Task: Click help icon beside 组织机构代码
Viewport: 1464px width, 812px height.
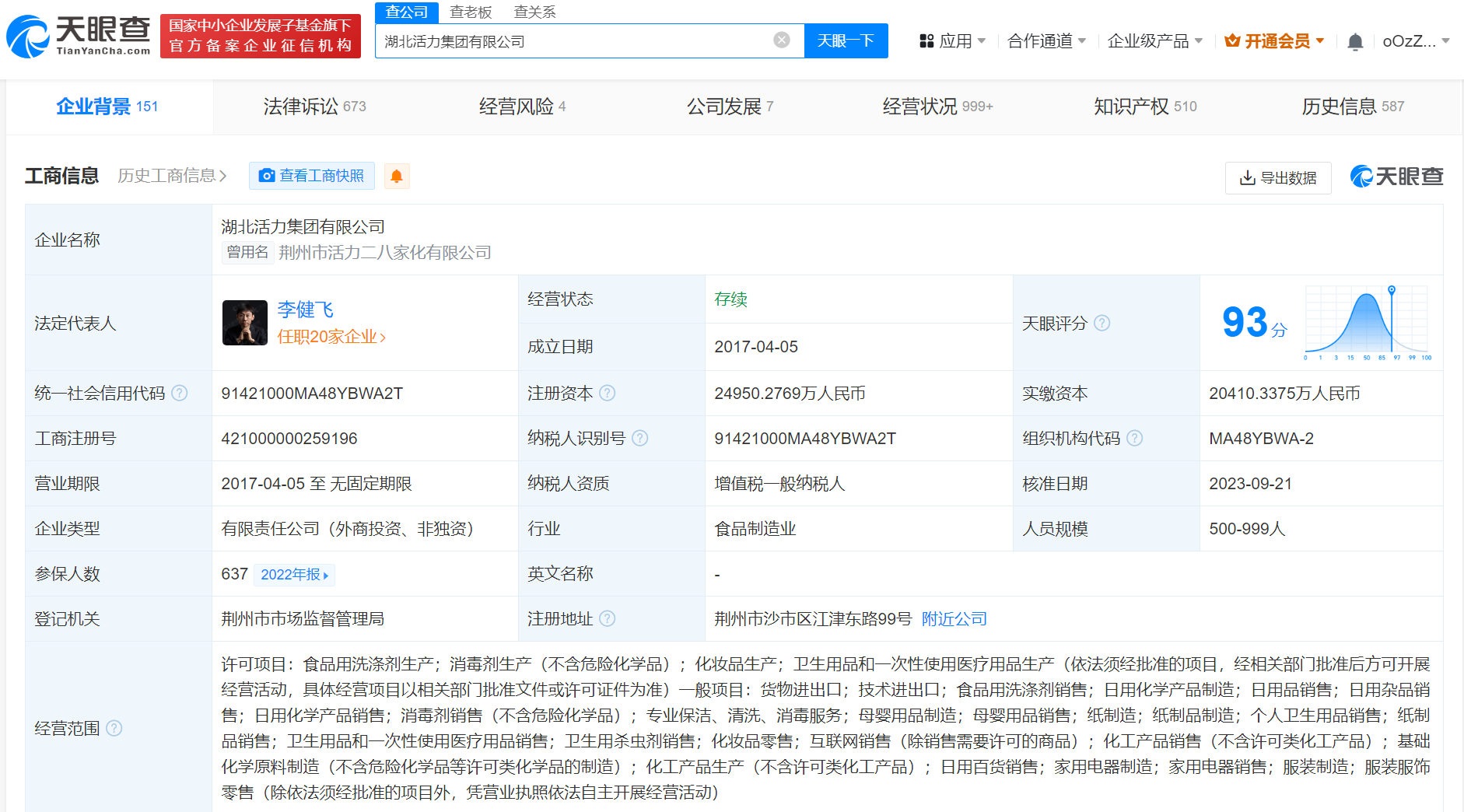Action: (x=1135, y=439)
